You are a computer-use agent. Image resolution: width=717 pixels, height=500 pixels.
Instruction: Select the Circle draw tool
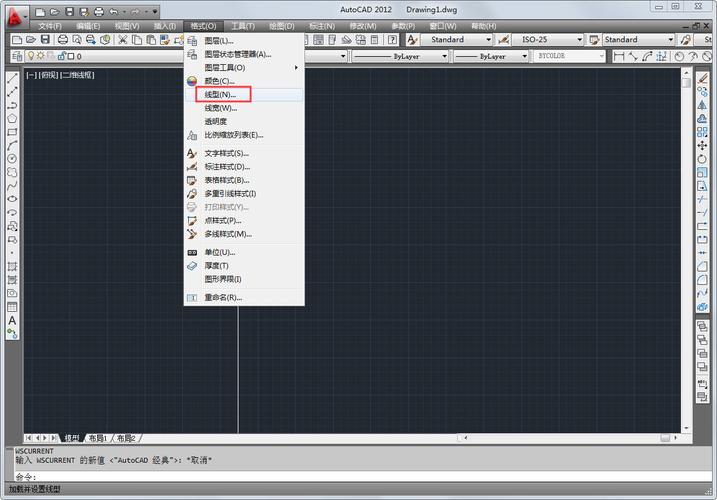(x=12, y=158)
